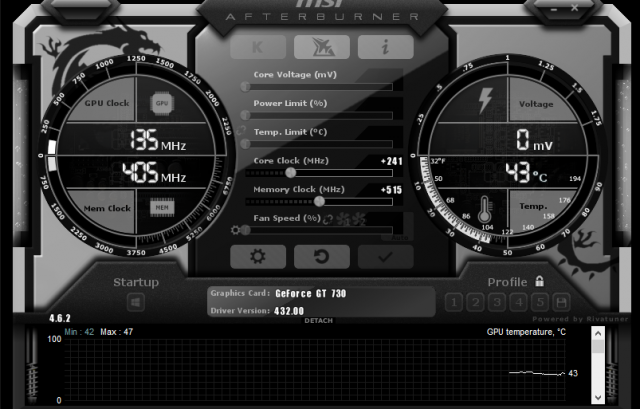Select profile slot 3

(497, 302)
